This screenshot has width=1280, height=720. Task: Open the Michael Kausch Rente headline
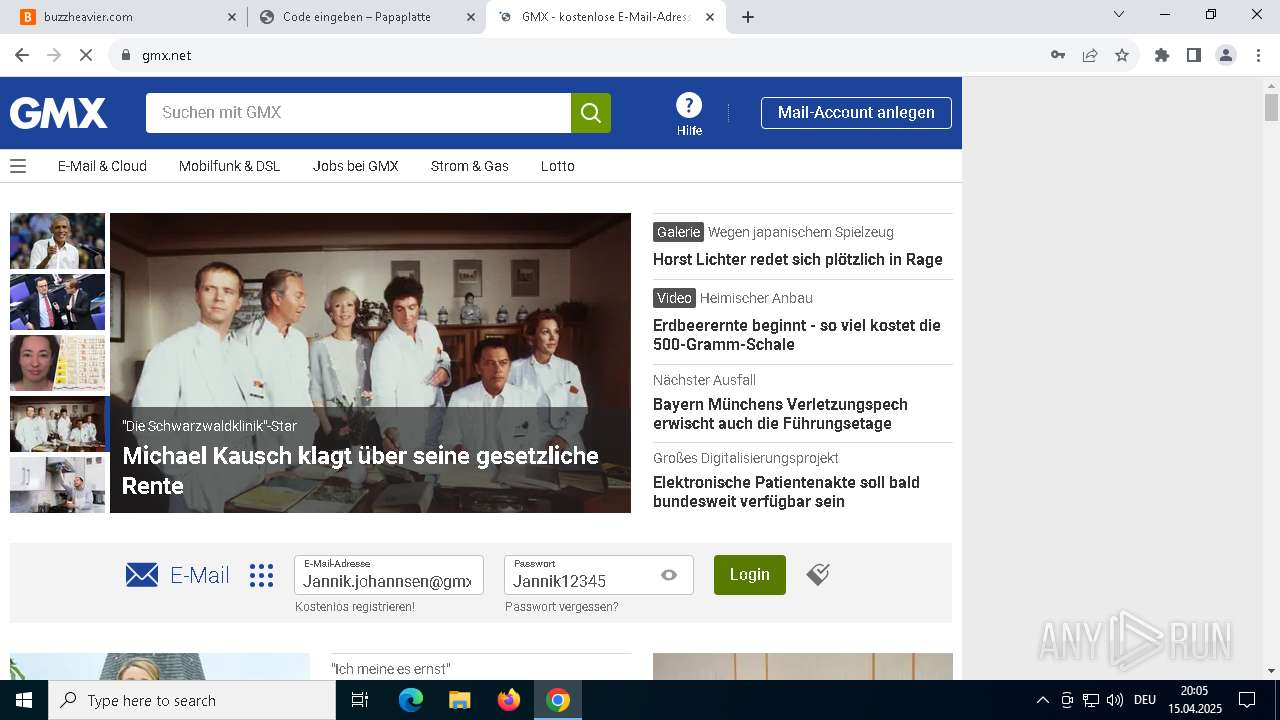pos(360,471)
